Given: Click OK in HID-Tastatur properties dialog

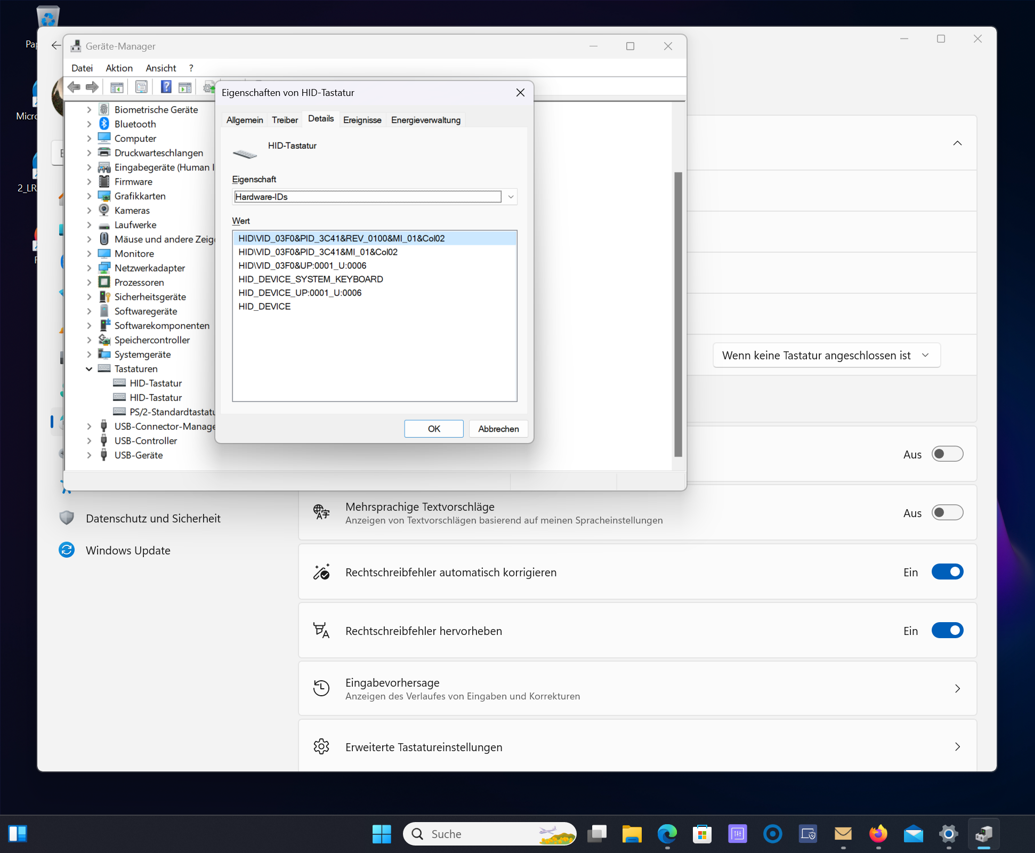Looking at the screenshot, I should [434, 428].
